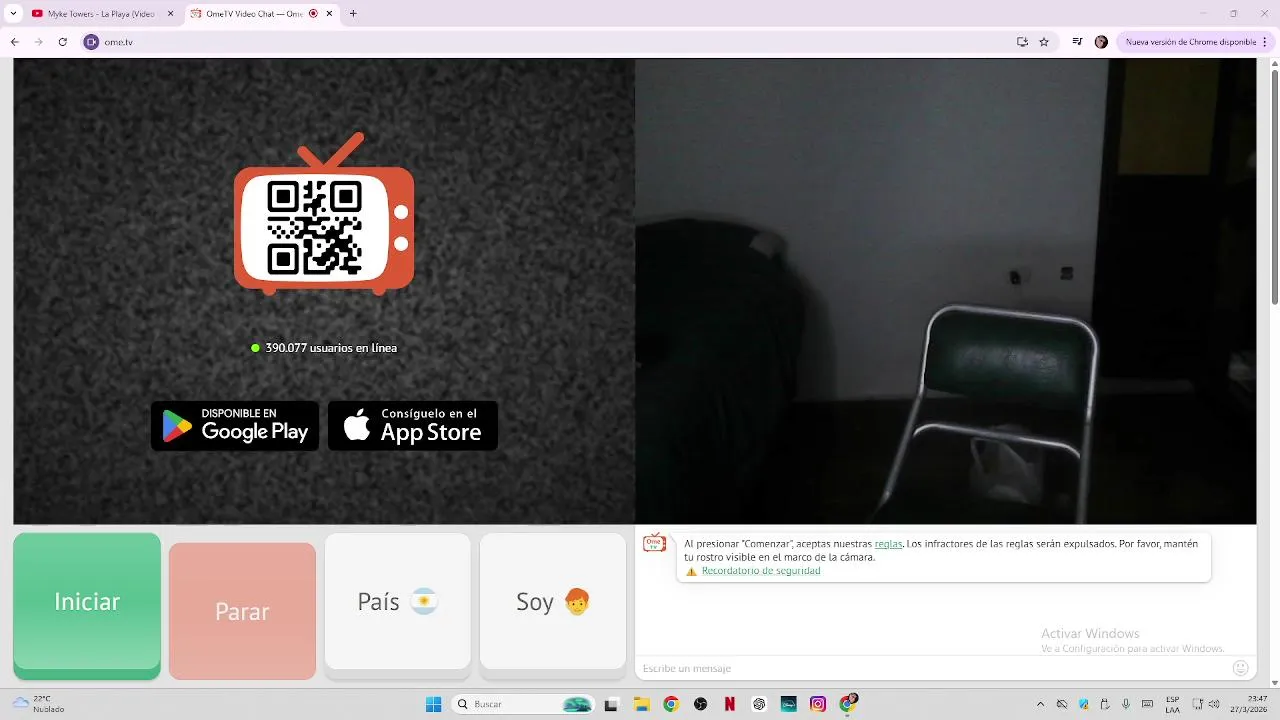Open Task View on the taskbar
The image size is (1280, 720).
611,704
